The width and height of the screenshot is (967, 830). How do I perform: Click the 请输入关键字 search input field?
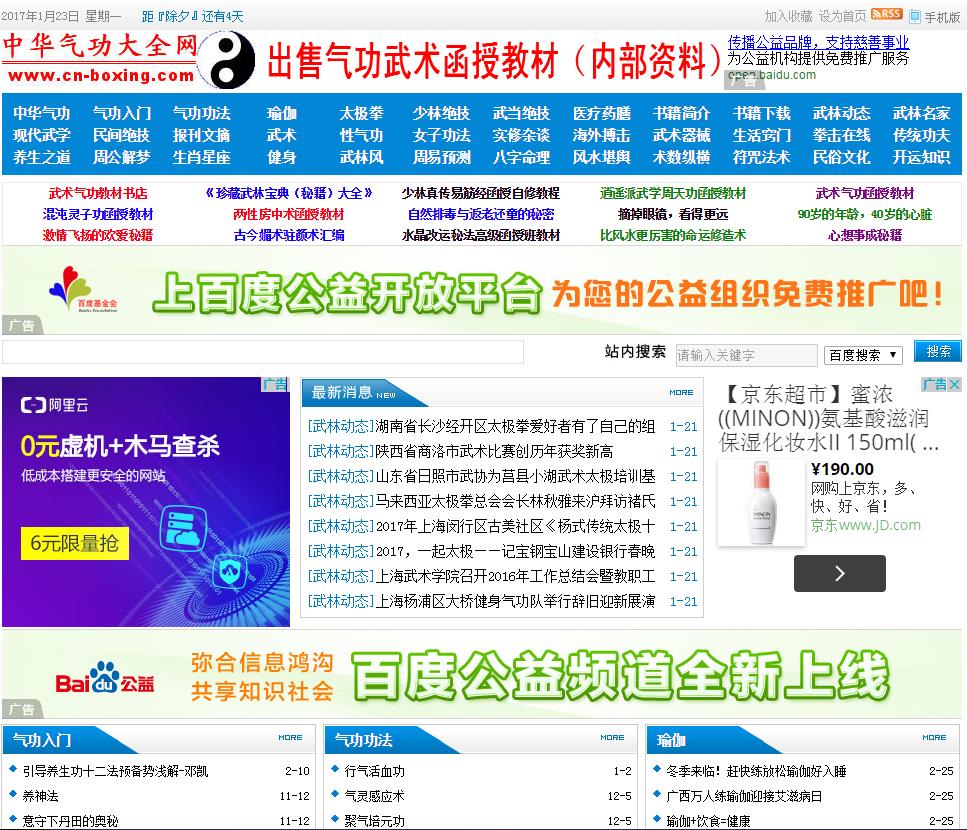click(746, 355)
